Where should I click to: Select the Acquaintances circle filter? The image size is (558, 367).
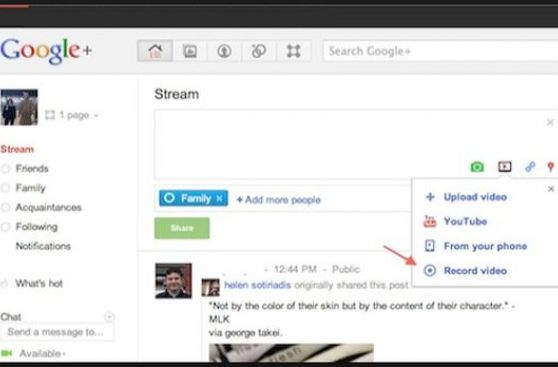click(x=48, y=207)
